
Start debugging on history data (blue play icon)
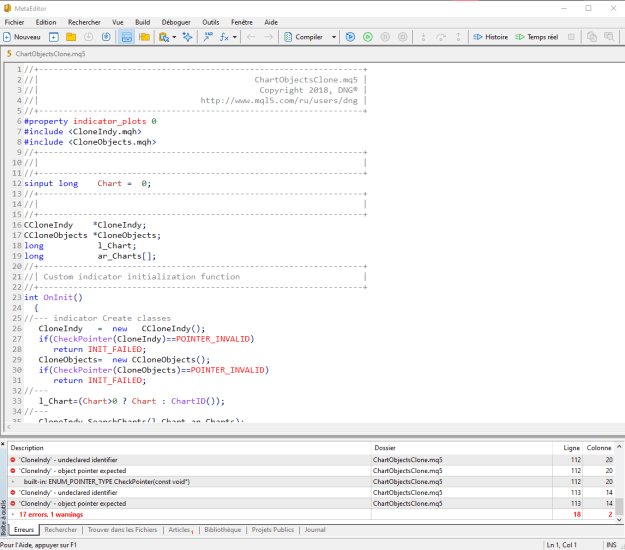click(350, 37)
